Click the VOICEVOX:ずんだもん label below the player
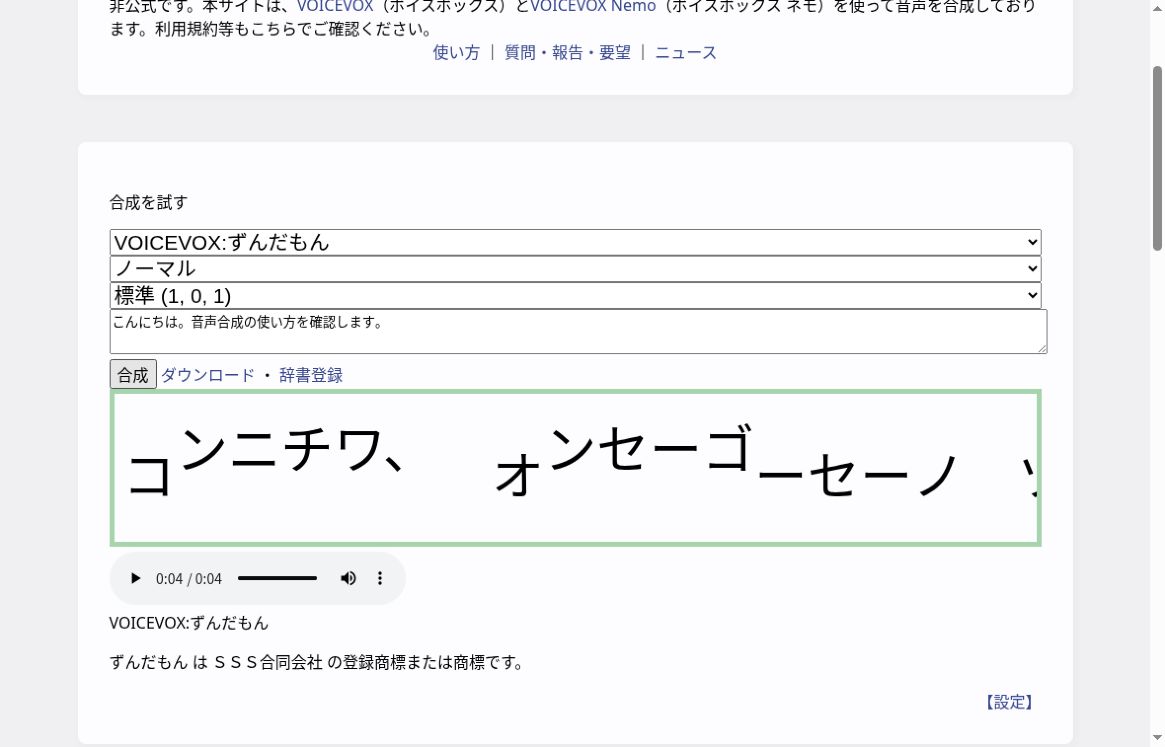The width and height of the screenshot is (1165, 747). pyautogui.click(x=189, y=624)
